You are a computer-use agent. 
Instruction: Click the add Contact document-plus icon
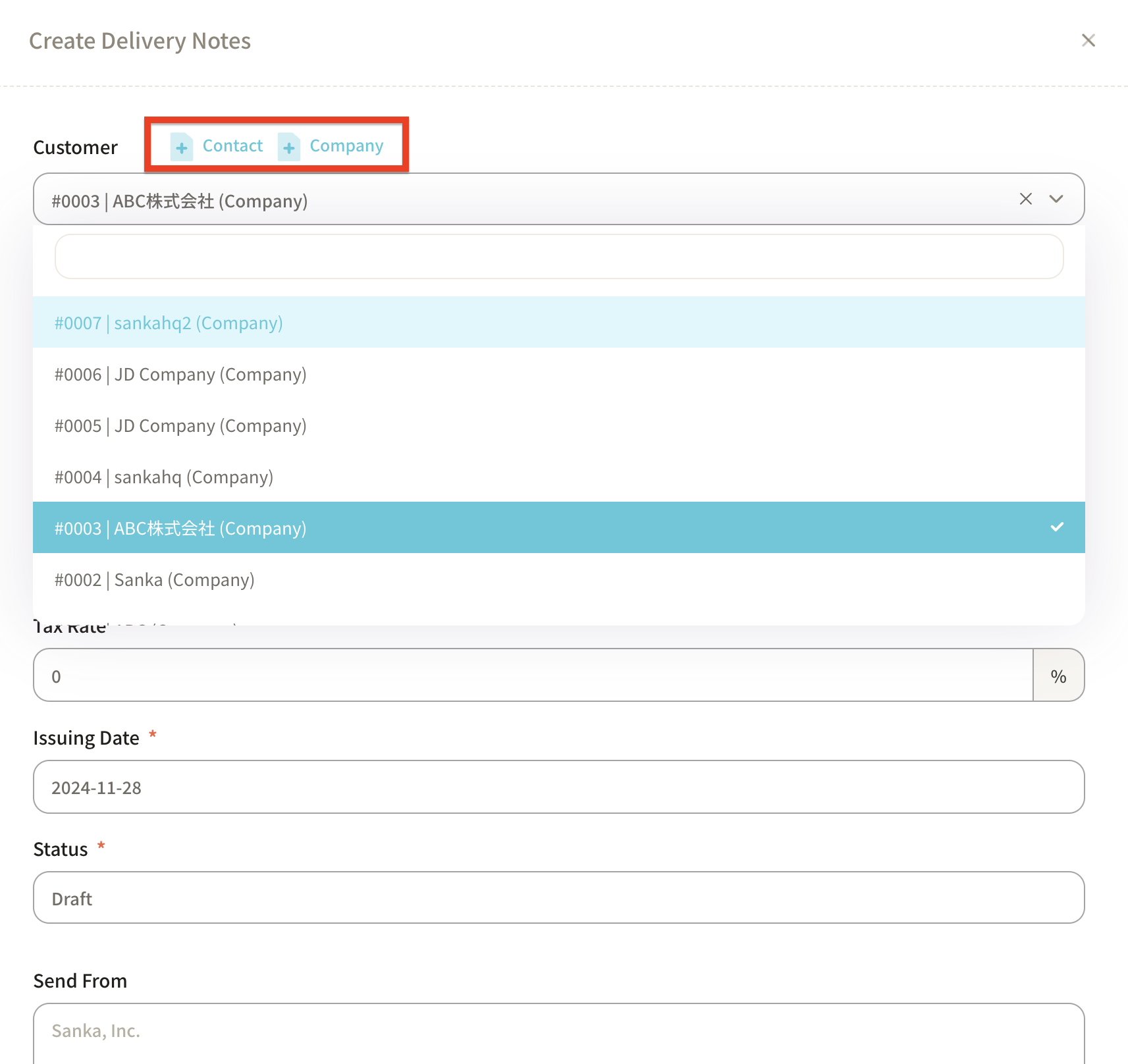click(181, 147)
